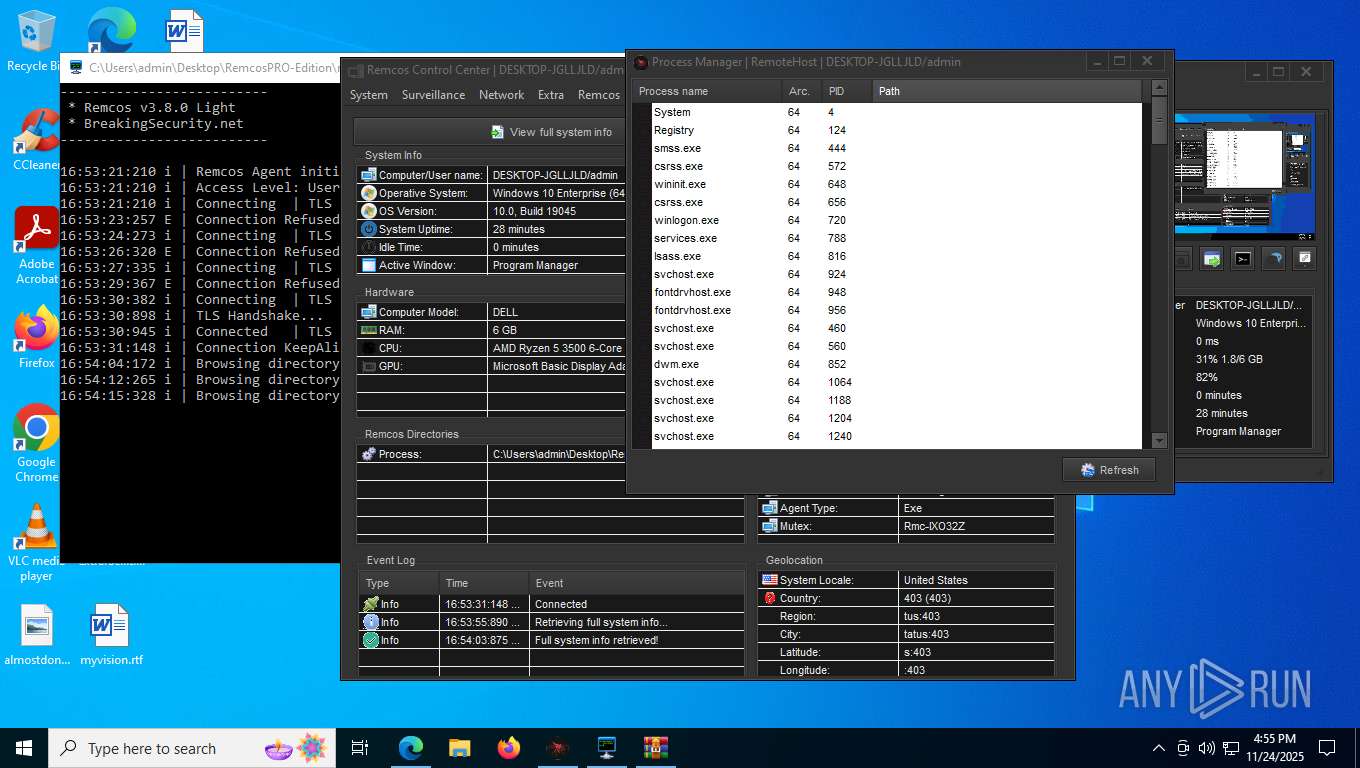Open Firefox from the taskbar
This screenshot has height=768, width=1360.
point(508,748)
